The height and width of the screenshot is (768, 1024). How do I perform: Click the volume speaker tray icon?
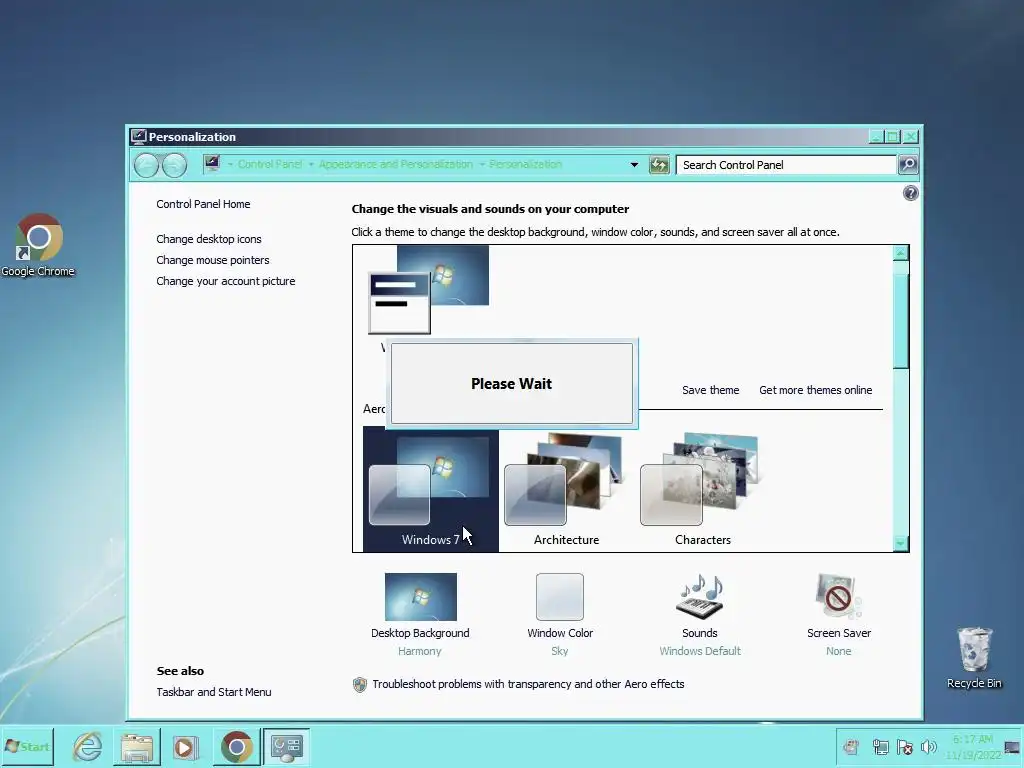click(x=928, y=747)
